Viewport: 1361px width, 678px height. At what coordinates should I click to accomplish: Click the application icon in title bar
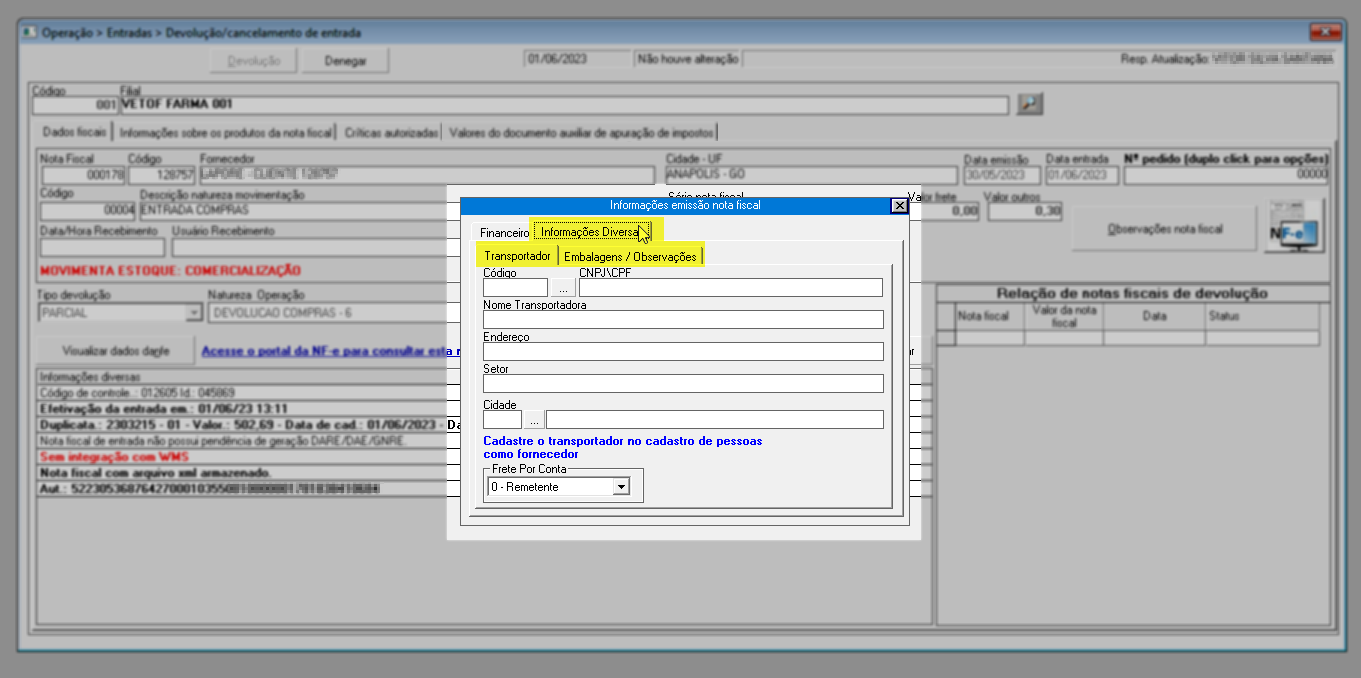[29, 33]
